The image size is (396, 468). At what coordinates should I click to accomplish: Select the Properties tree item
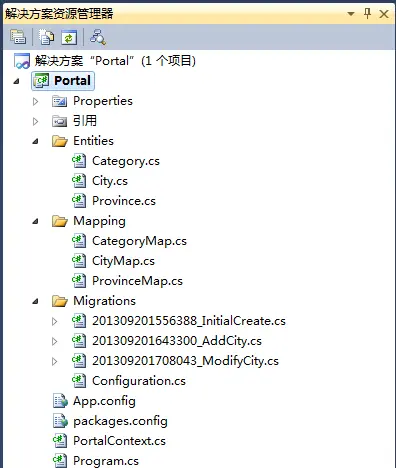coord(103,101)
